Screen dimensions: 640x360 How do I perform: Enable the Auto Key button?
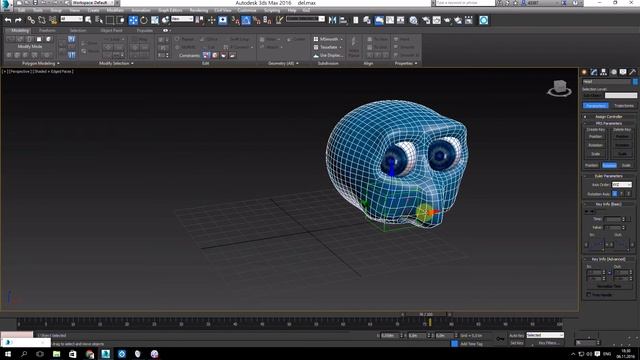[x=516, y=336]
